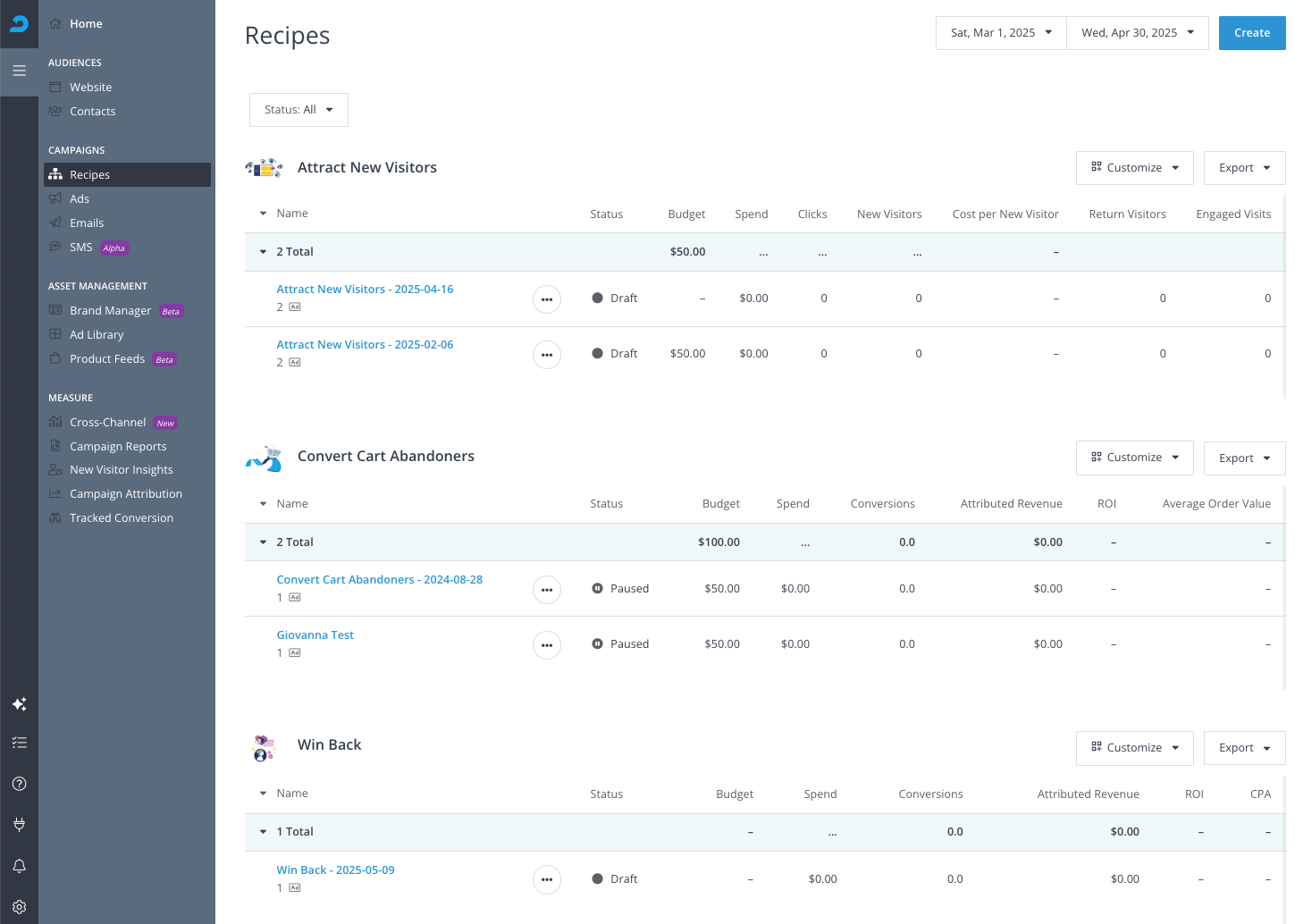Open Ad Library
1295x924 pixels.
point(97,335)
